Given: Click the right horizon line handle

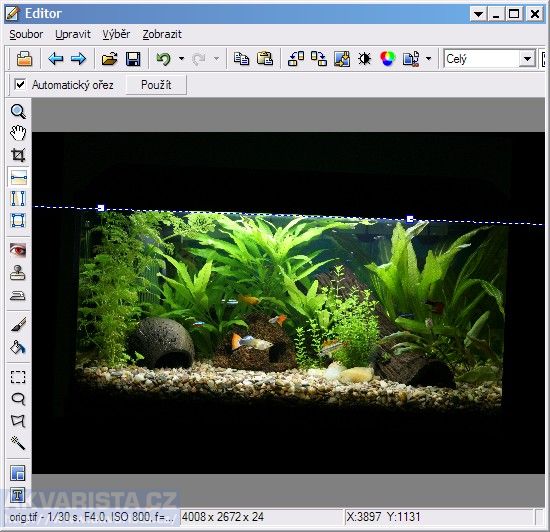Looking at the screenshot, I should pyautogui.click(x=410, y=220).
